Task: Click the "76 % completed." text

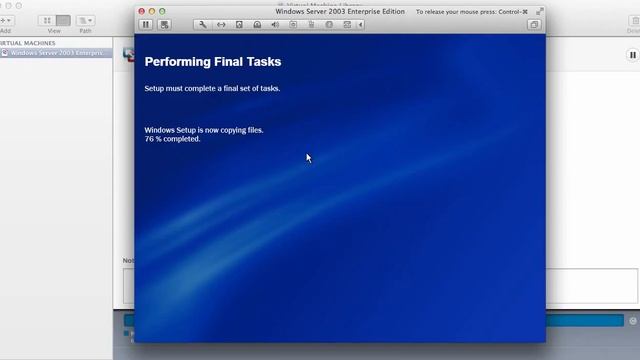Action: point(172,139)
